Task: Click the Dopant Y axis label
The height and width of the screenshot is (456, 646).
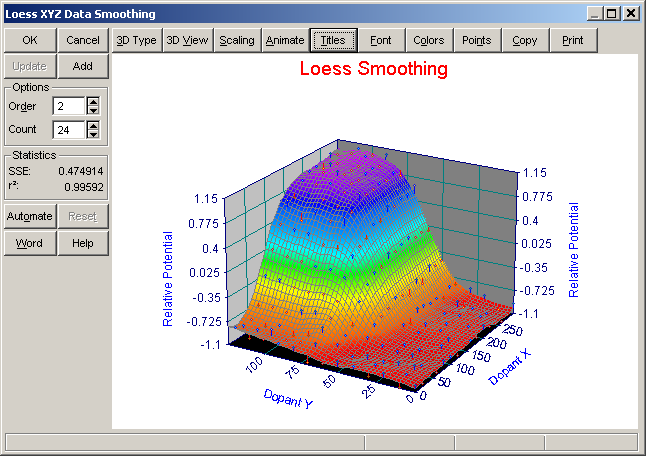Action: [288, 398]
